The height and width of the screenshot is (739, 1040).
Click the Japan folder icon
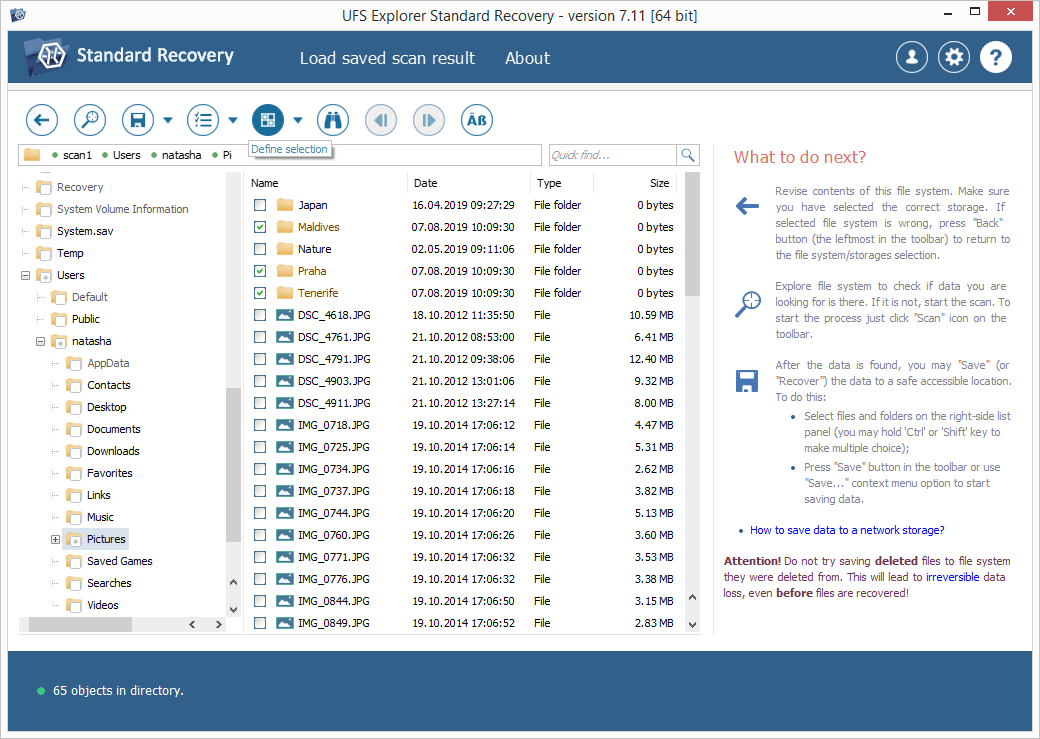(x=285, y=205)
